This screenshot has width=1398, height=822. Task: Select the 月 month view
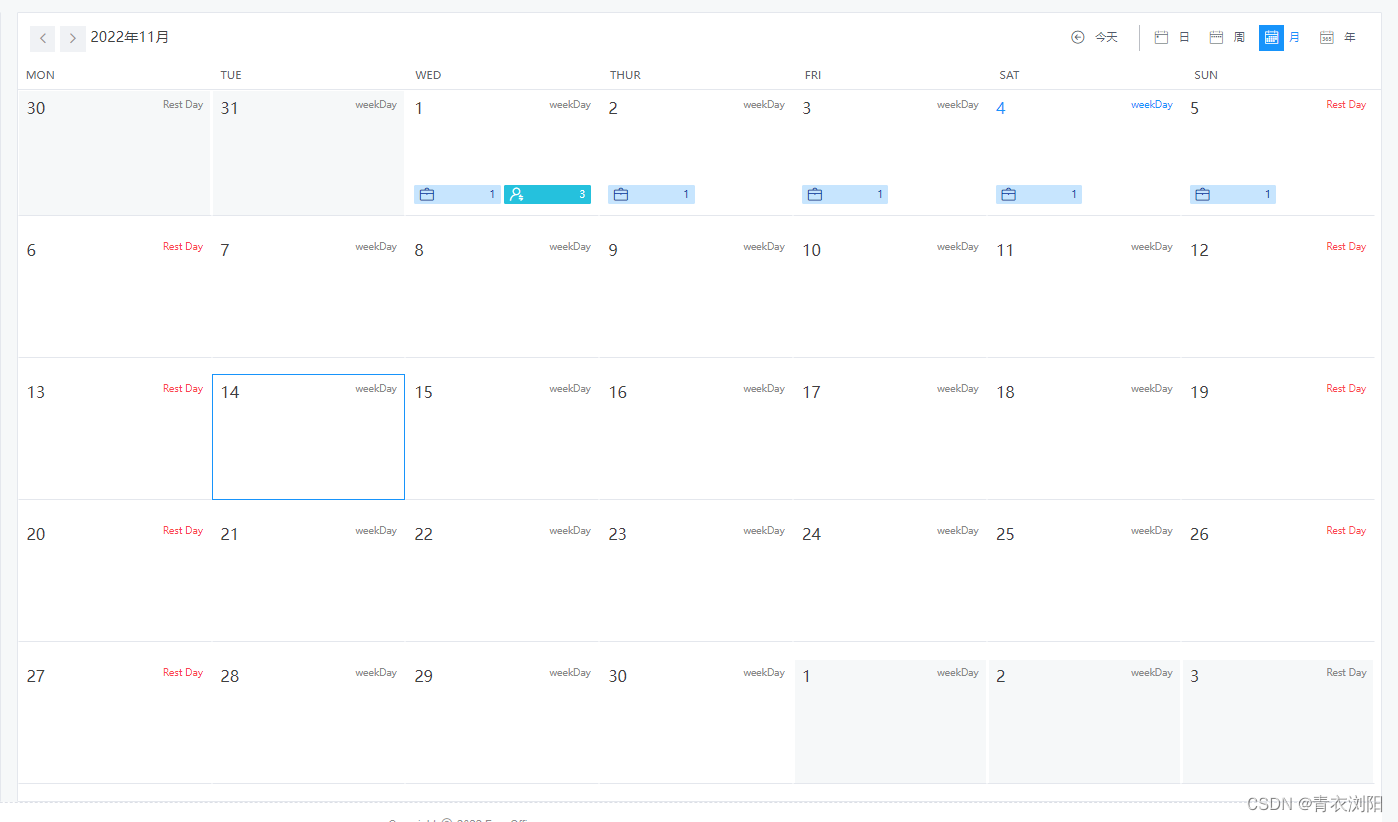tap(1282, 37)
